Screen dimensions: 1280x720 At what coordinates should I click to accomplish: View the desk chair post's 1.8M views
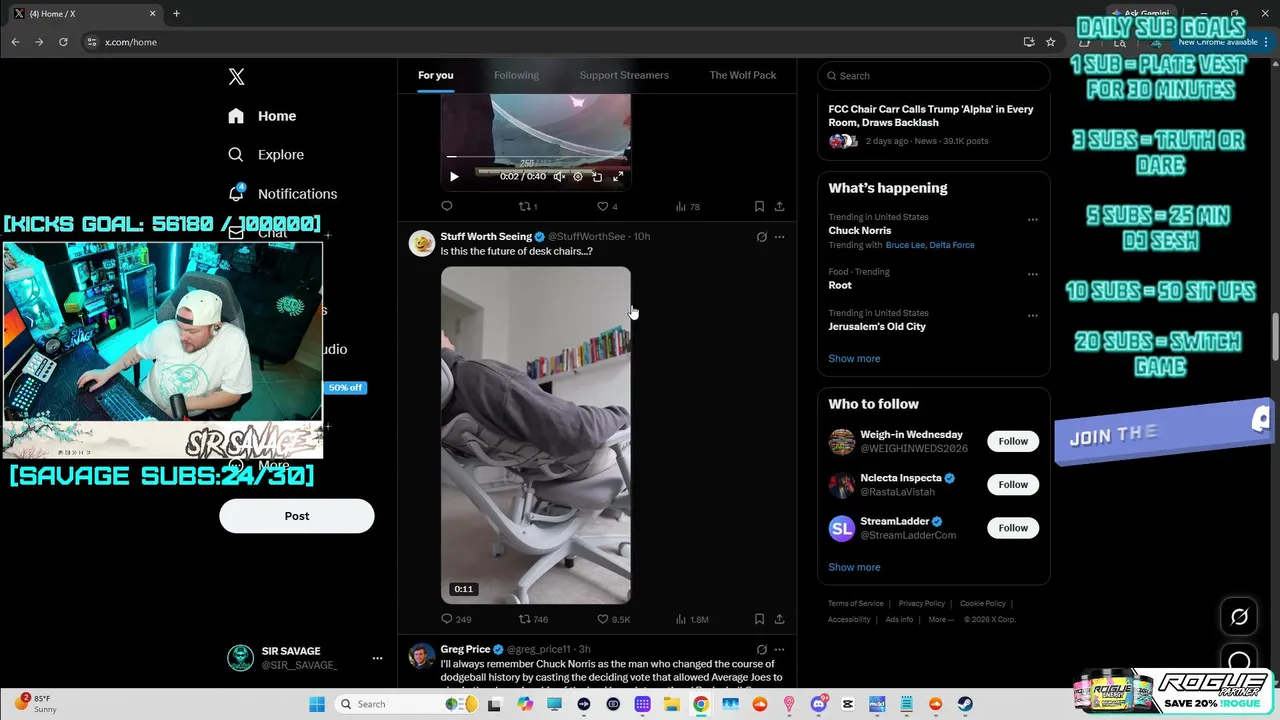coord(692,619)
